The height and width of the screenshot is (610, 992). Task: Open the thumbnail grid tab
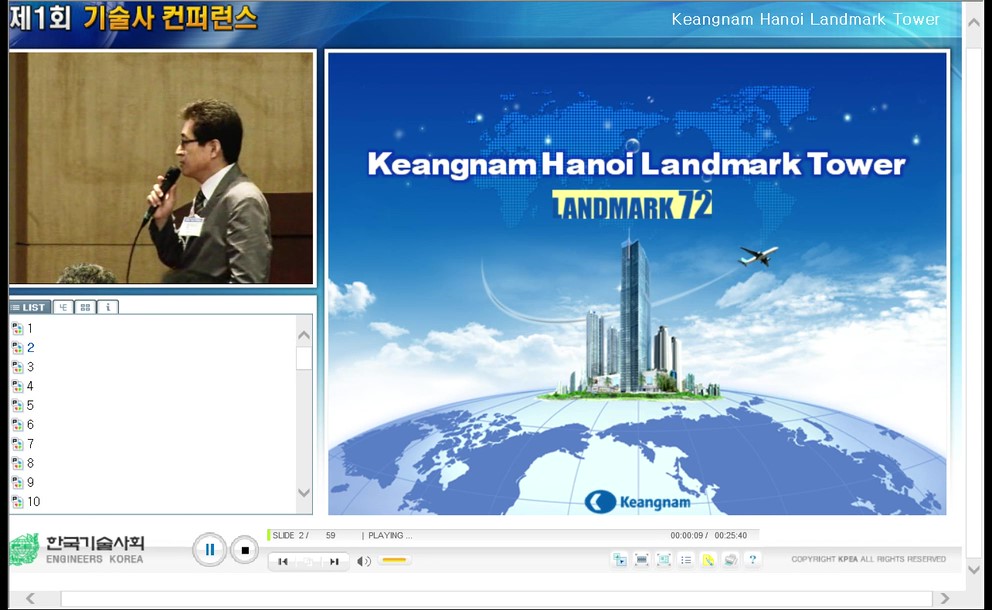(86, 307)
